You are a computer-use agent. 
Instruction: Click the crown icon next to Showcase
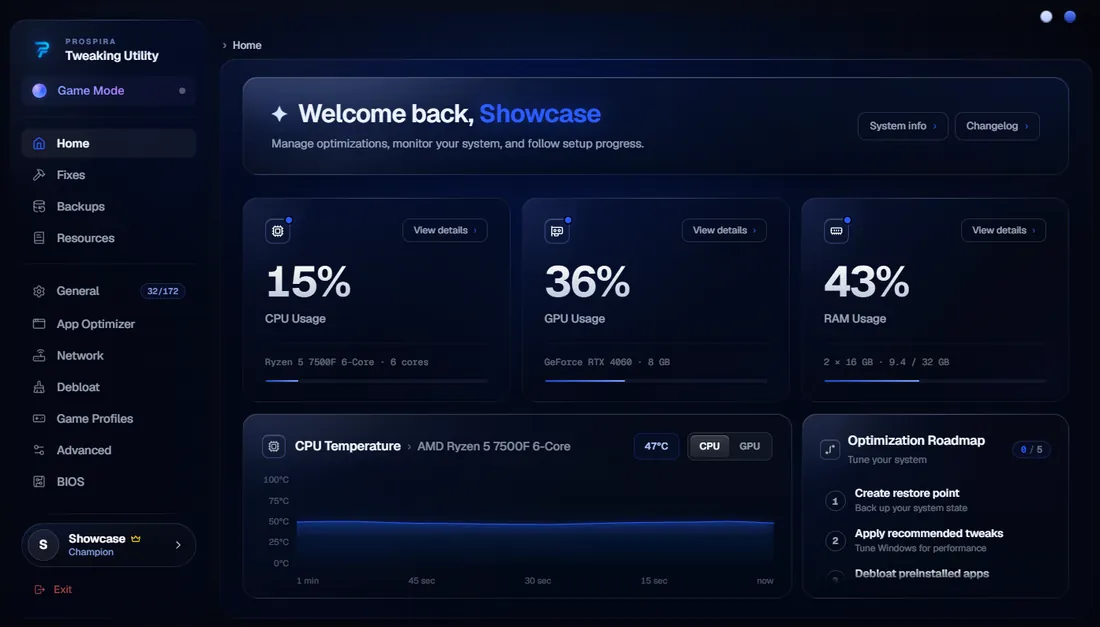tap(136, 539)
